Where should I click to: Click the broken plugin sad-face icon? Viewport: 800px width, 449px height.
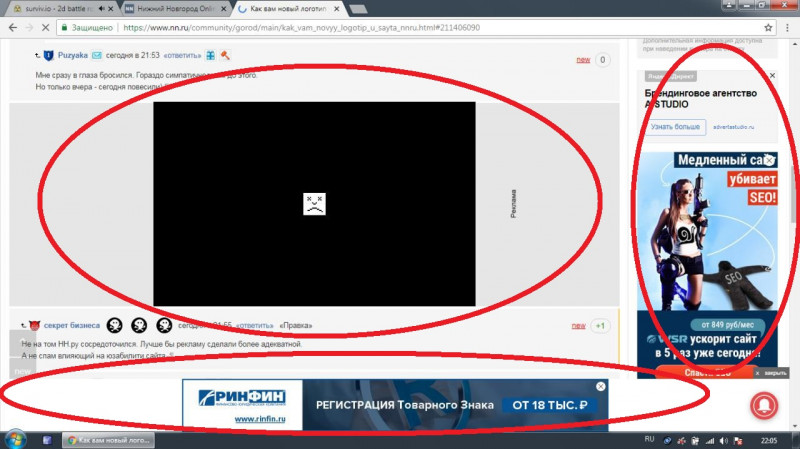click(x=314, y=204)
